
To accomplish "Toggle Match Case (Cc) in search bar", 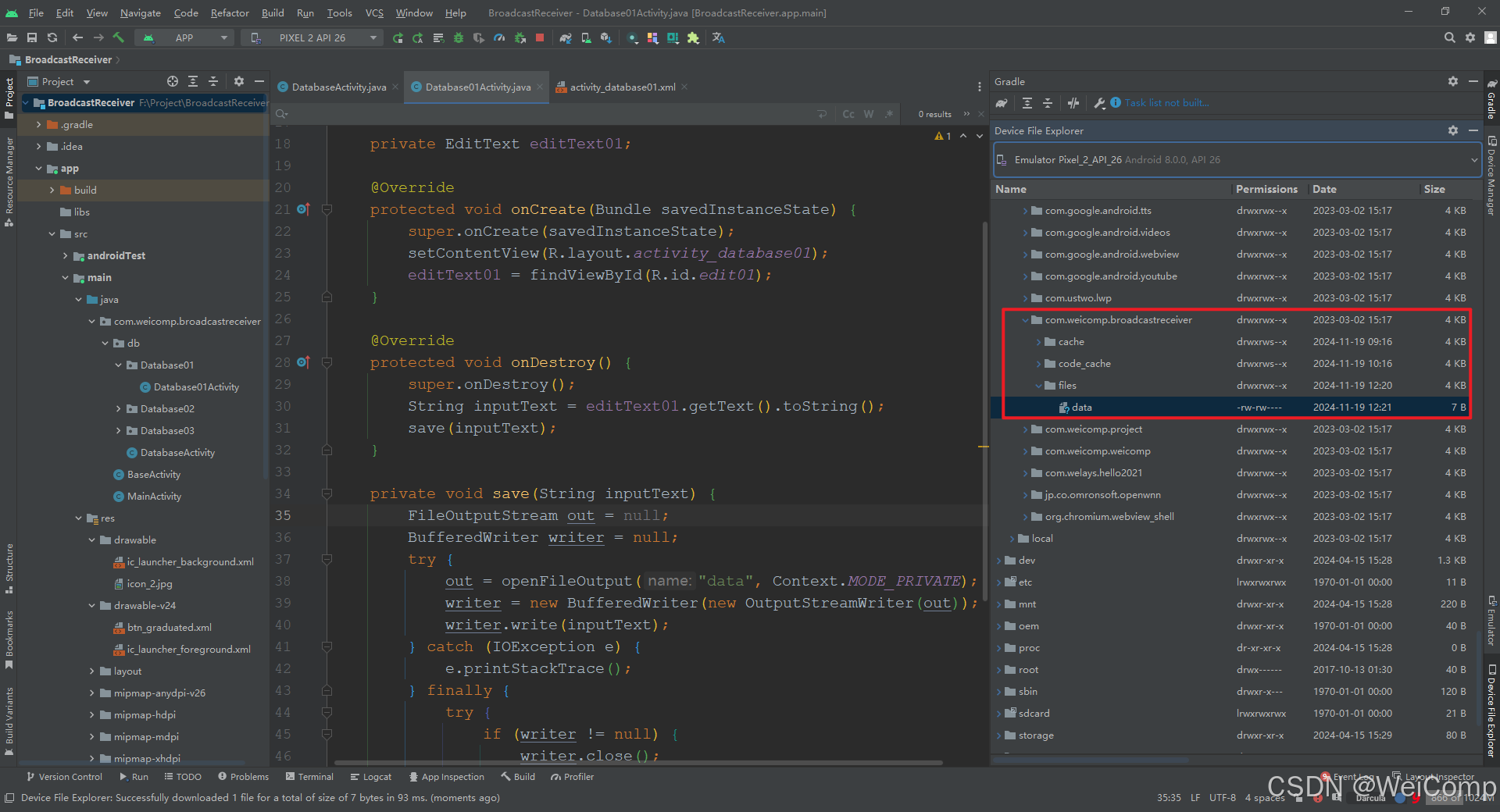I will tap(848, 114).
